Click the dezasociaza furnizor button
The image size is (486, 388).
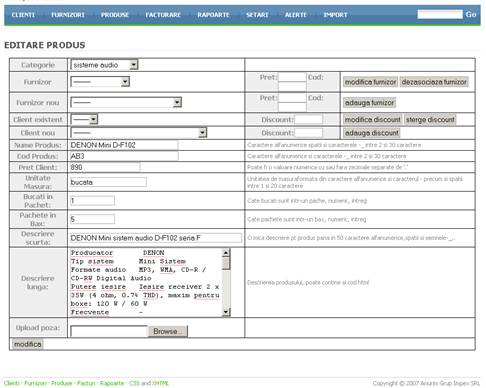coord(434,82)
